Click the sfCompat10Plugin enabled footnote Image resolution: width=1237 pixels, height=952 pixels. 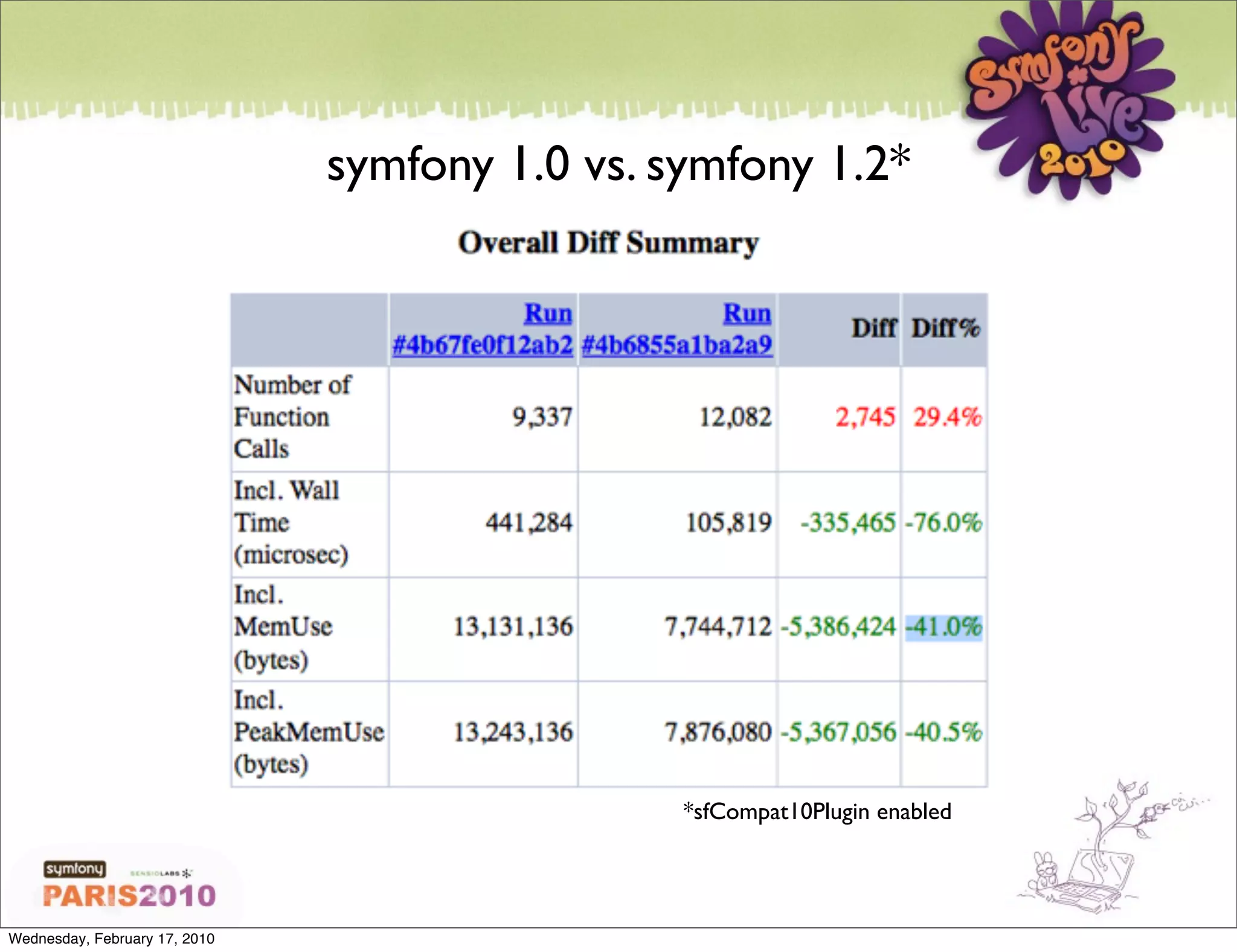[817, 811]
